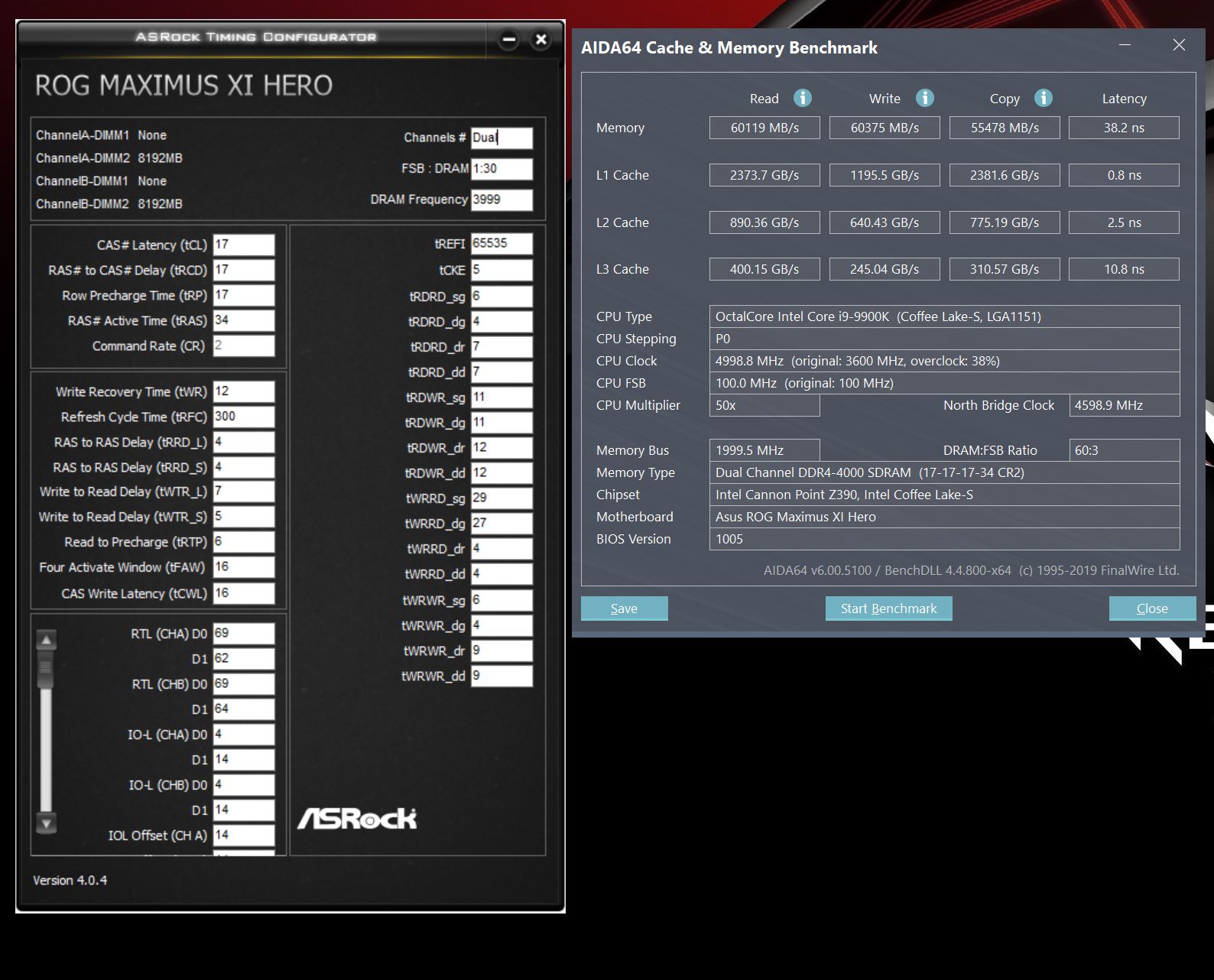Click the DRAM Frequency field
The image size is (1214, 980).
point(502,200)
